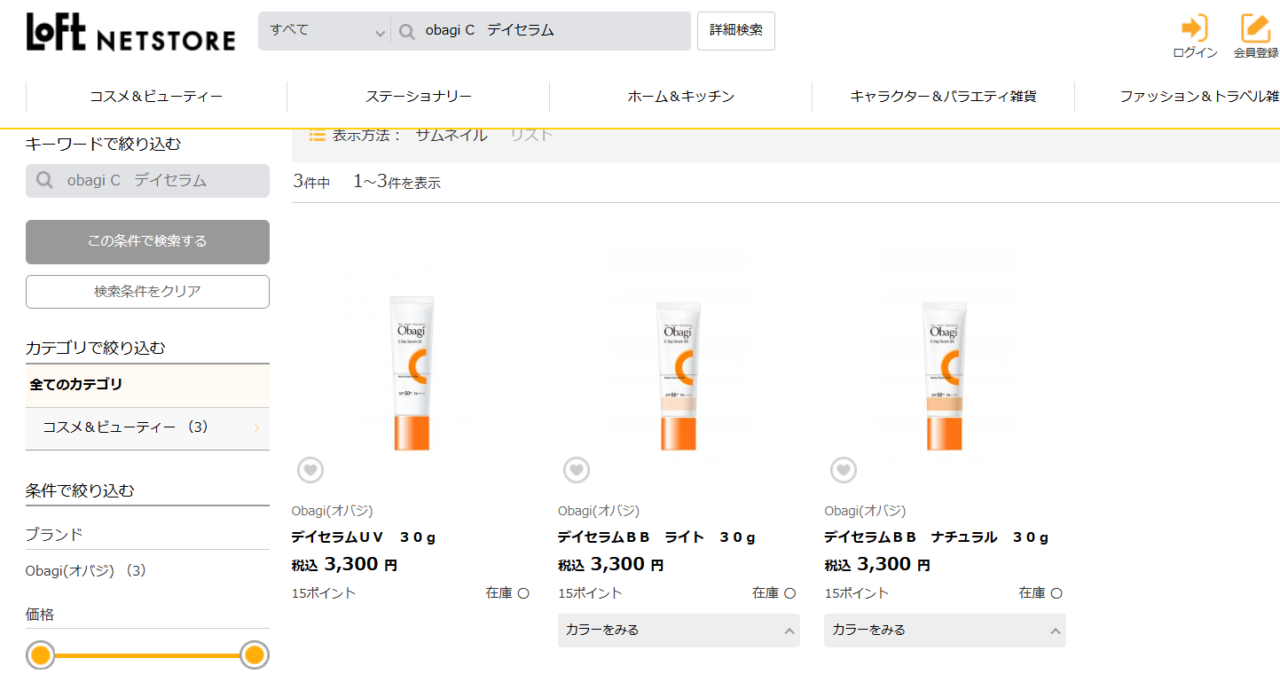This screenshot has width=1280, height=674.
Task: Click the magnifier icon in the top search bar
Action: [x=407, y=31]
